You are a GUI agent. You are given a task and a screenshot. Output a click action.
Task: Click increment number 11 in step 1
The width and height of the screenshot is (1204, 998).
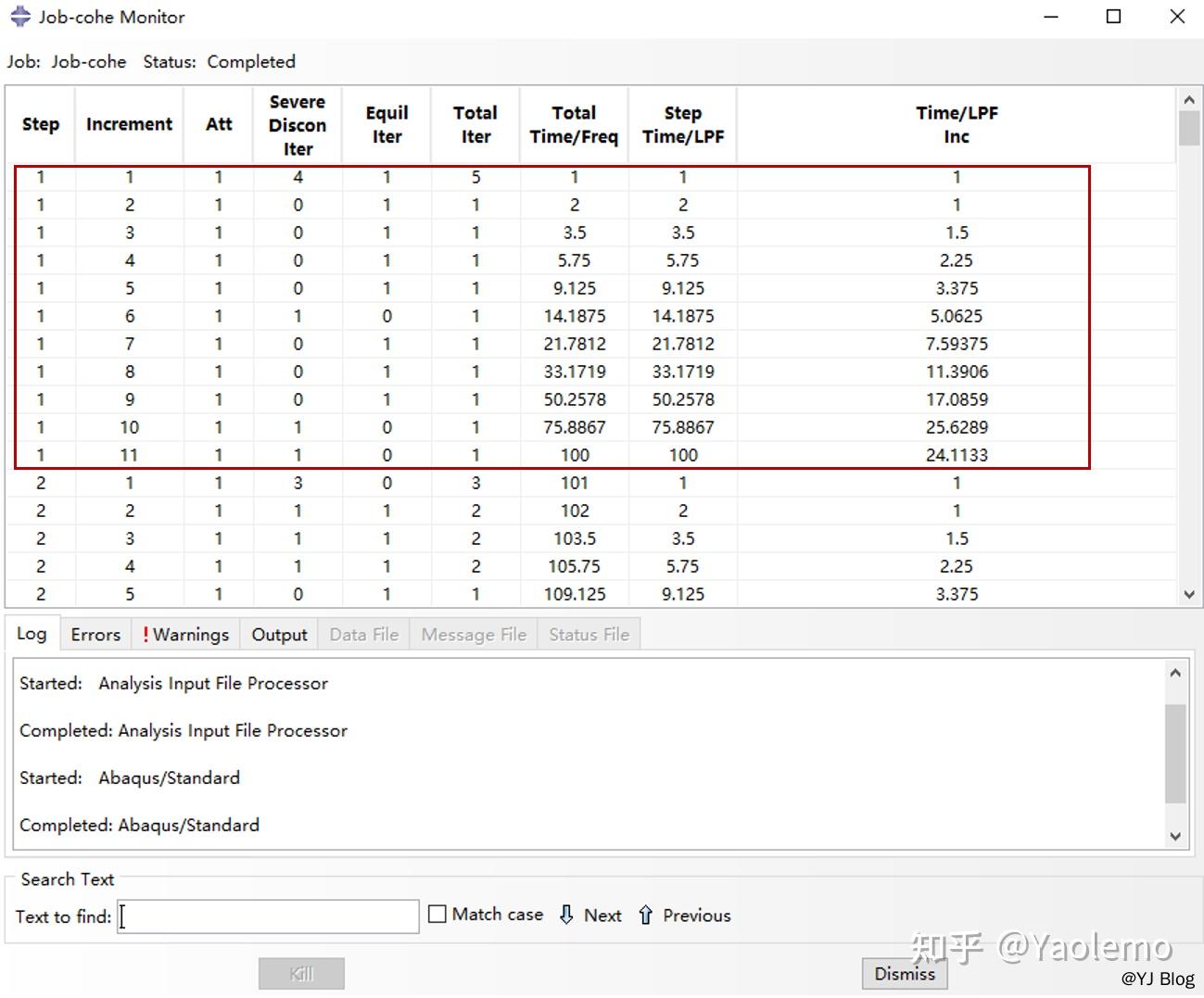point(129,455)
